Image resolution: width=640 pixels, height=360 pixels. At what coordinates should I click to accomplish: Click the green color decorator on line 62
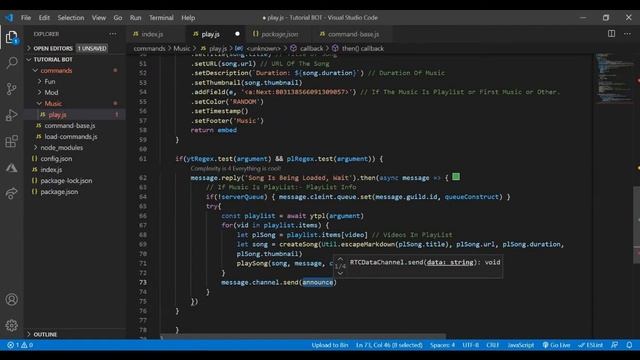pos(456,177)
